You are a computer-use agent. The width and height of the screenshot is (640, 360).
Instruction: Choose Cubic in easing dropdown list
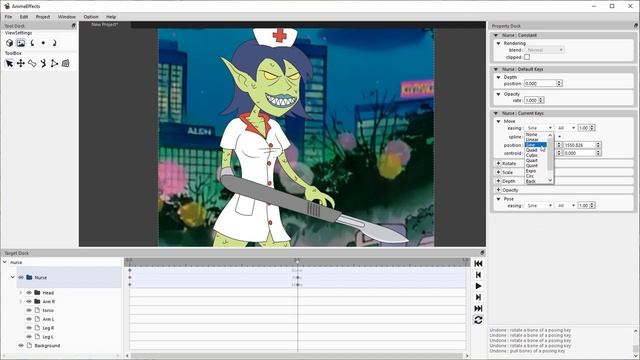pyautogui.click(x=536, y=156)
